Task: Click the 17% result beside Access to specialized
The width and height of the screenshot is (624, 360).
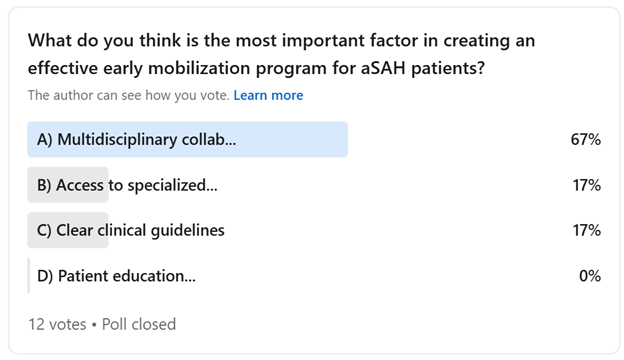Action: tap(587, 185)
